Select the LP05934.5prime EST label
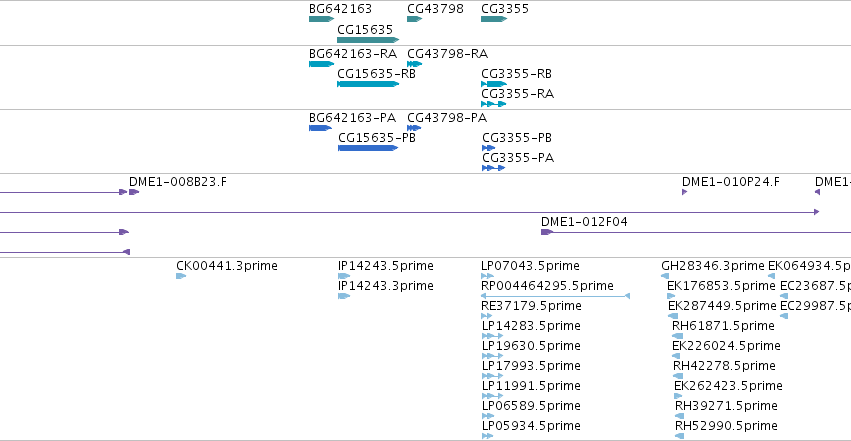The width and height of the screenshot is (851, 441). point(531,425)
